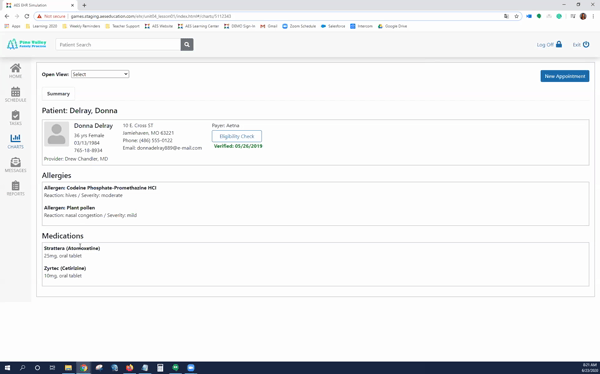
Task: Open the AES Website bookmark
Action: click(158, 26)
